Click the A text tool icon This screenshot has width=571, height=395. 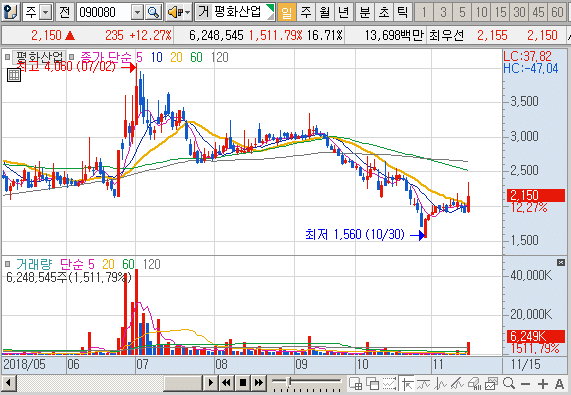(x=559, y=384)
